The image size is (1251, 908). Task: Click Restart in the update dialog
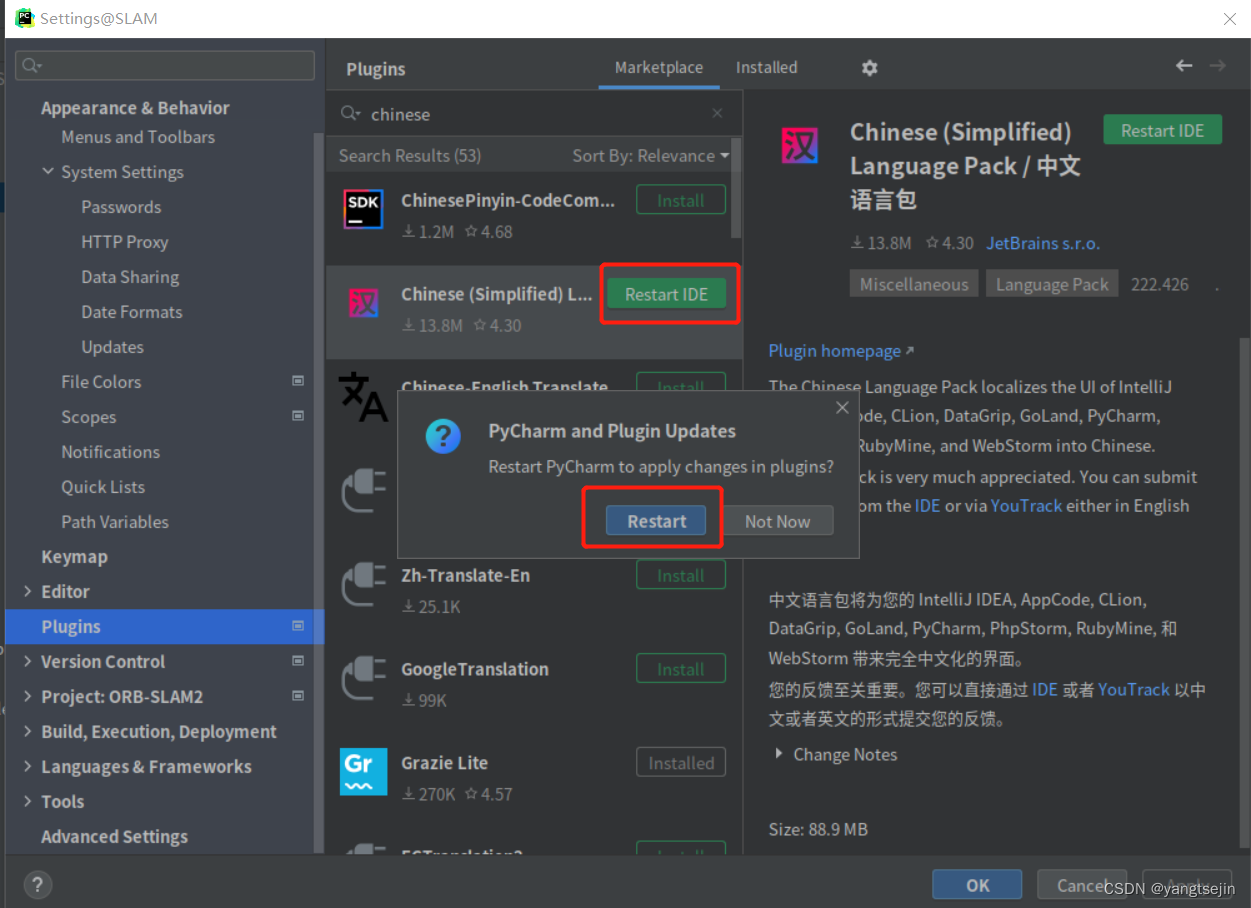[x=656, y=521]
